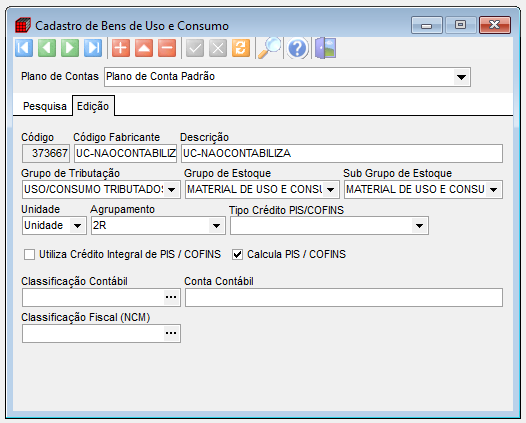Image resolution: width=526 pixels, height=423 pixels.
Task: Close the Cadastro de Bens window
Action: pos(495,25)
